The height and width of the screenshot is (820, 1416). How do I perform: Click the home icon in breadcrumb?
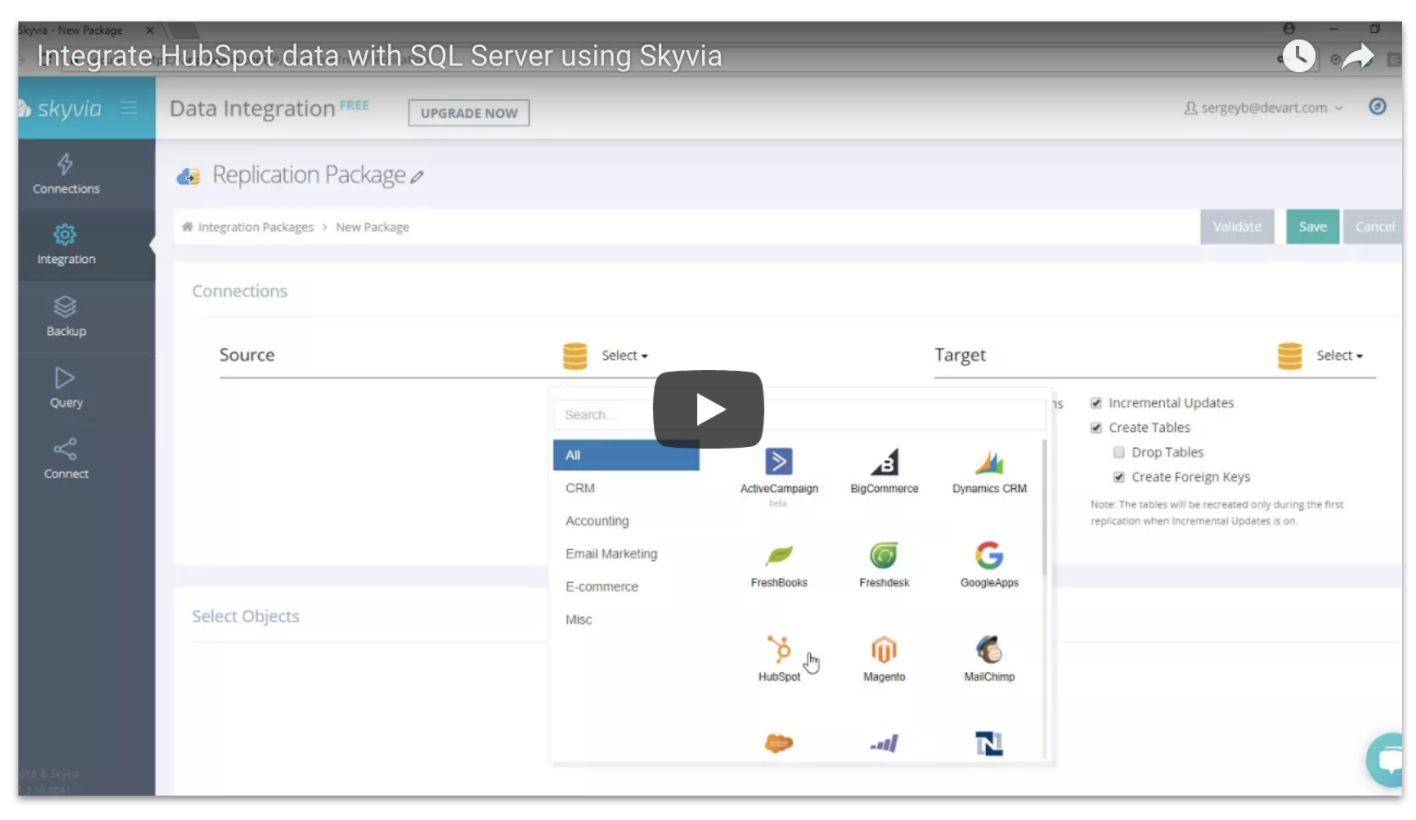pos(187,227)
